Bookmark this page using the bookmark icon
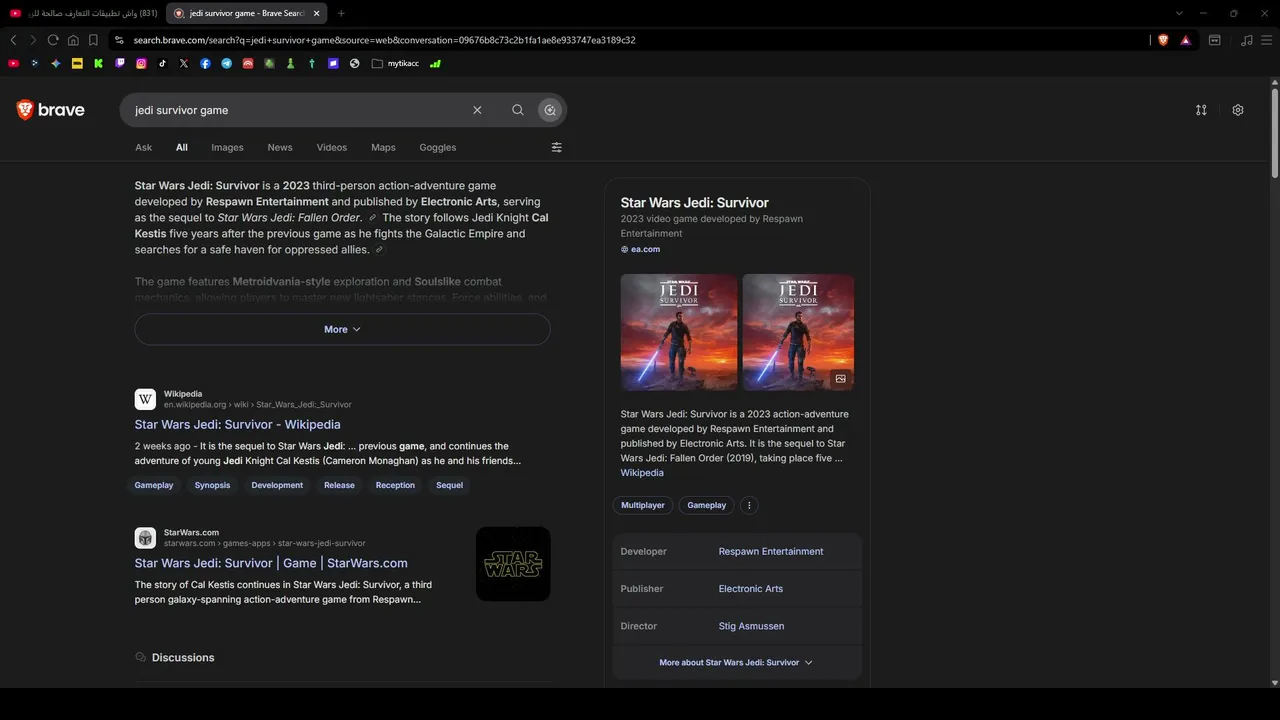Image resolution: width=1280 pixels, height=720 pixels. click(x=93, y=40)
